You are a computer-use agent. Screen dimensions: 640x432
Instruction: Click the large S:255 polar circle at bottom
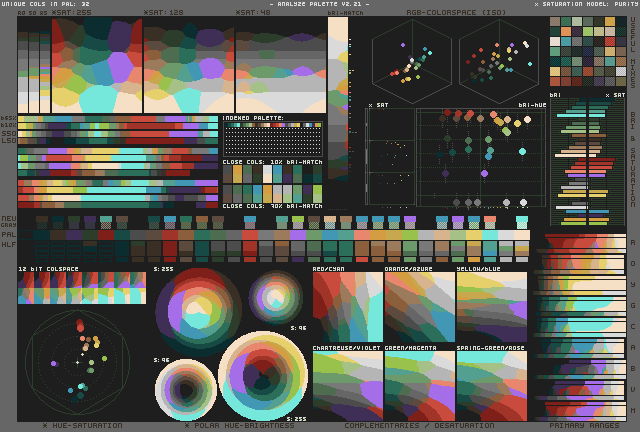tap(263, 376)
